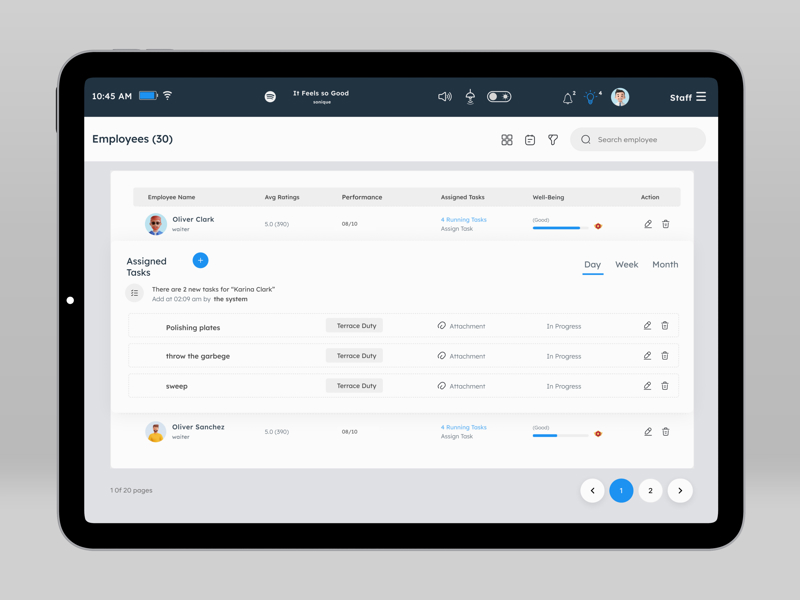Open the employee filter icon
The height and width of the screenshot is (600, 800).
coord(553,140)
